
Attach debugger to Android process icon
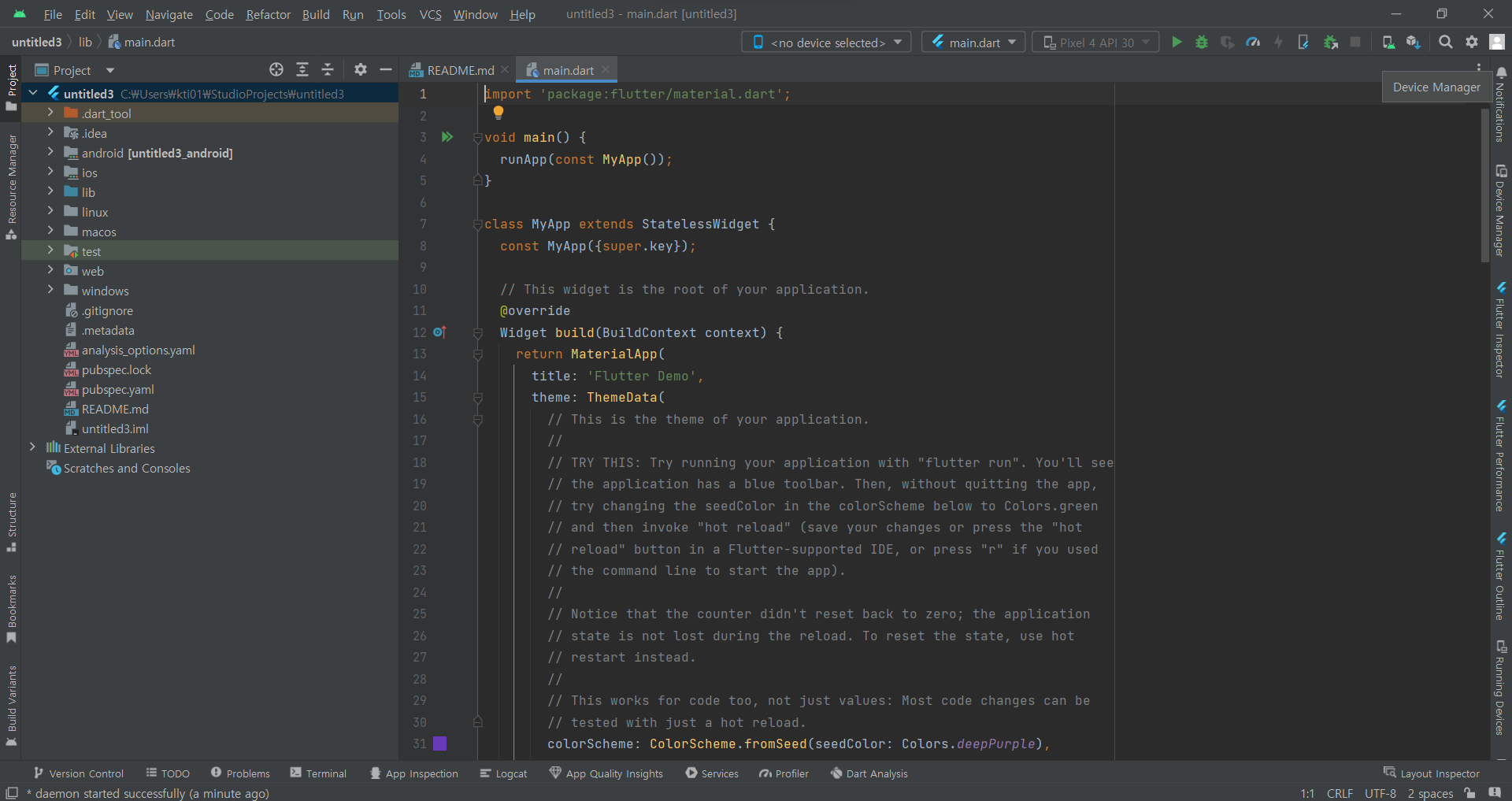(1330, 43)
